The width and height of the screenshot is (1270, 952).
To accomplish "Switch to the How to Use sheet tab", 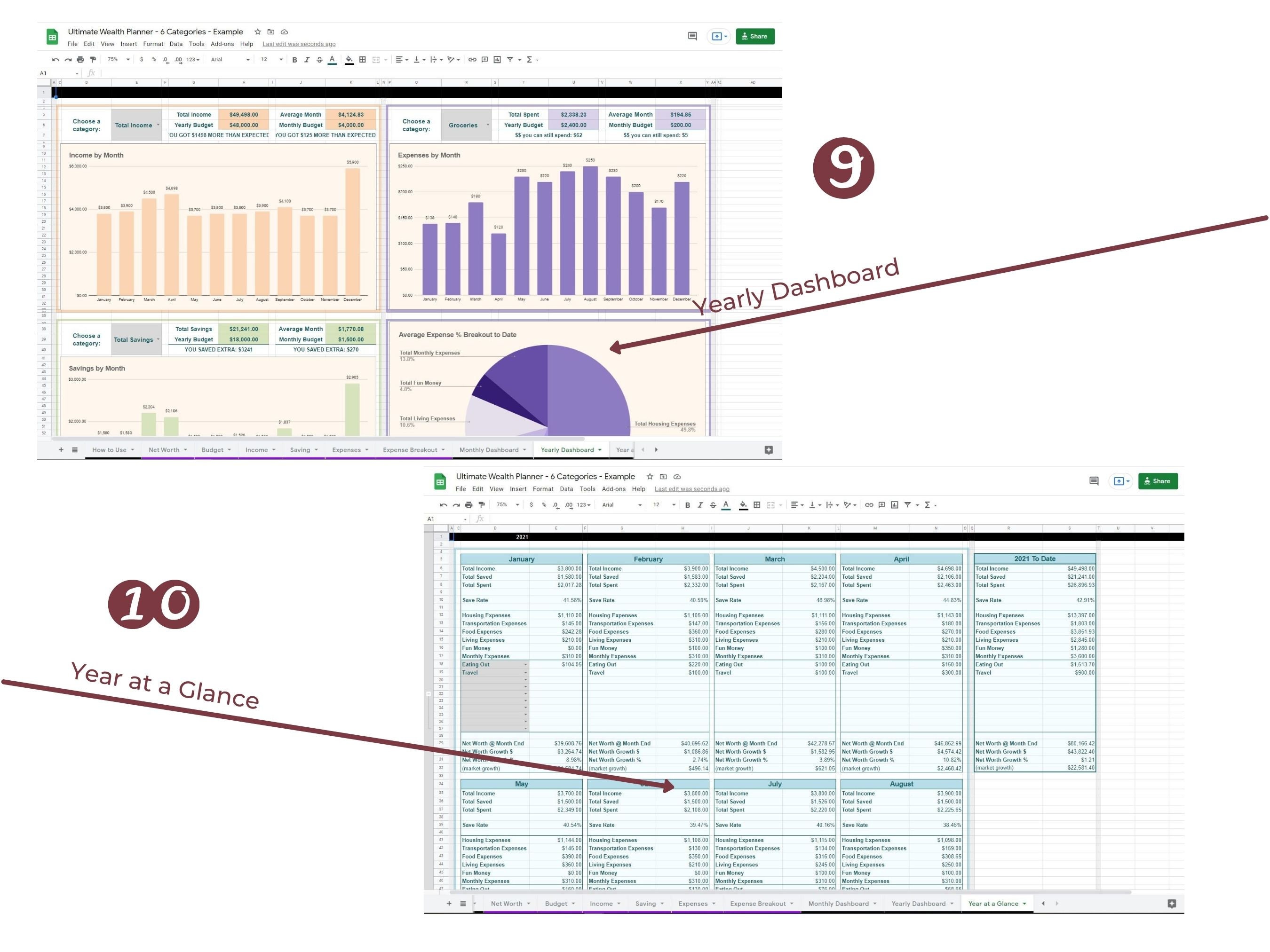I will [x=113, y=450].
